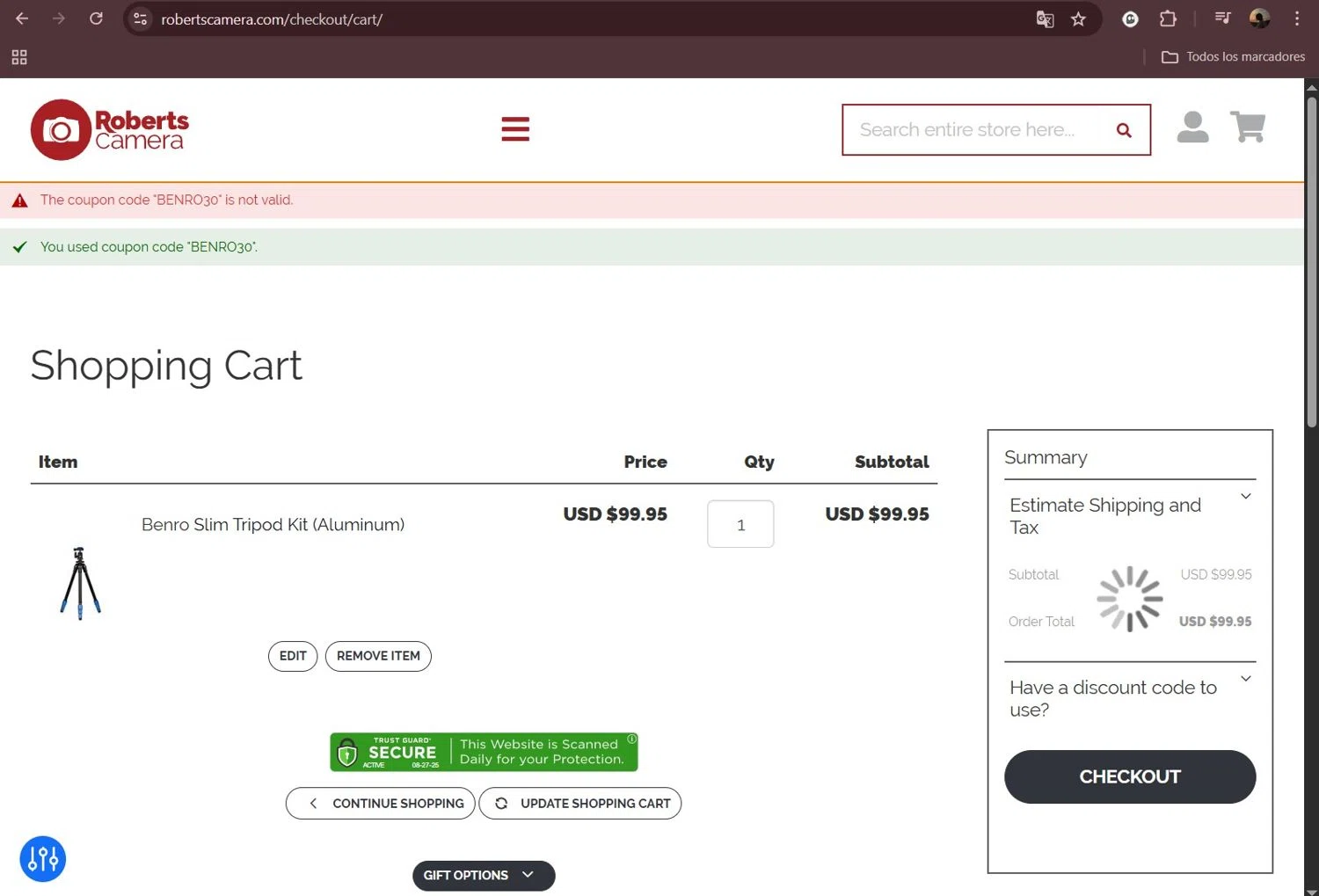Viewport: 1319px width, 896px height.
Task: Click the red warning triangle icon
Action: coord(19,200)
